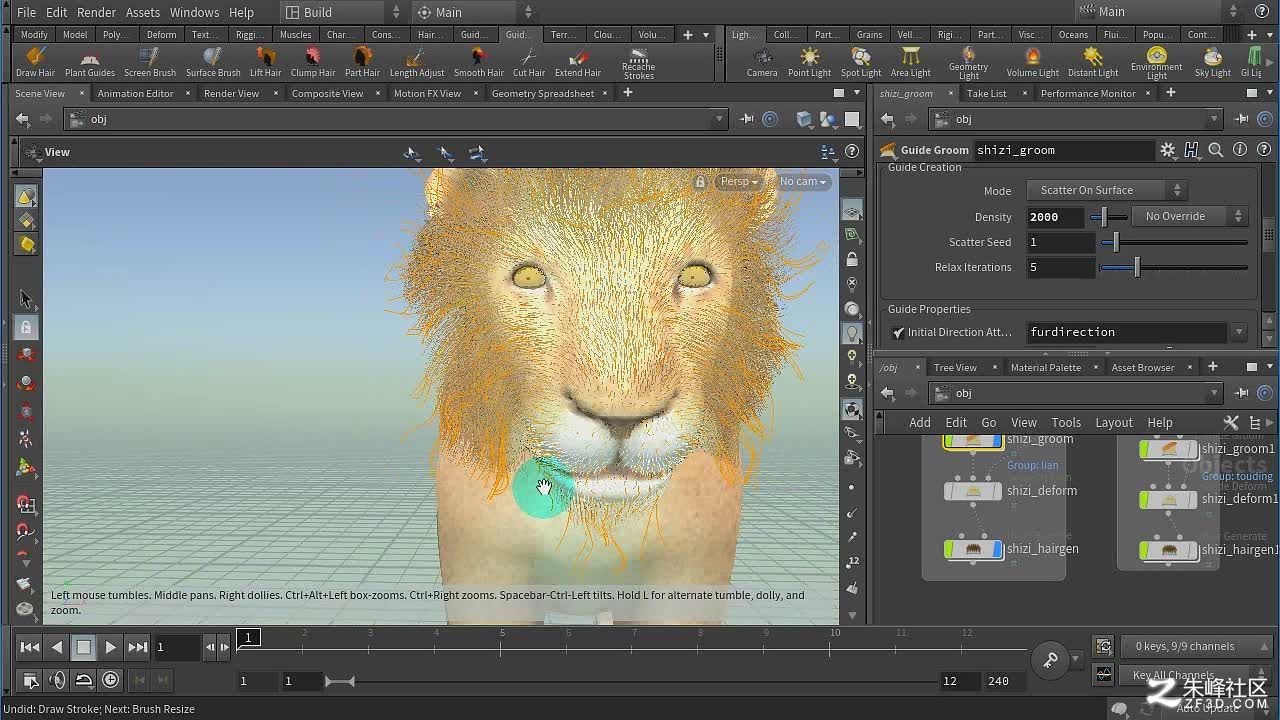1280x720 pixels.
Task: Open the Windows menu
Action: [194, 12]
